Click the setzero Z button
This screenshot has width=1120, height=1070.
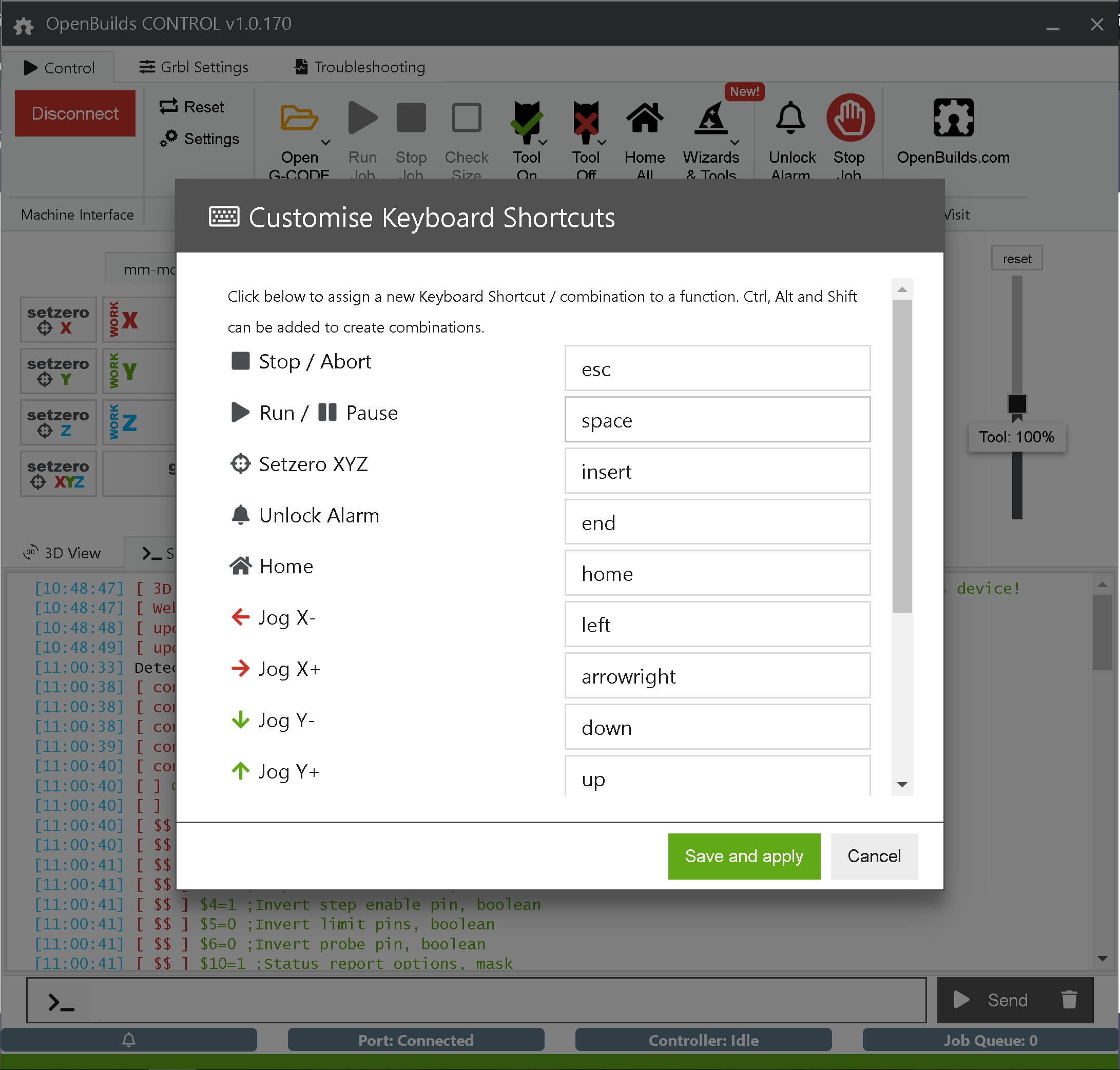(x=58, y=422)
